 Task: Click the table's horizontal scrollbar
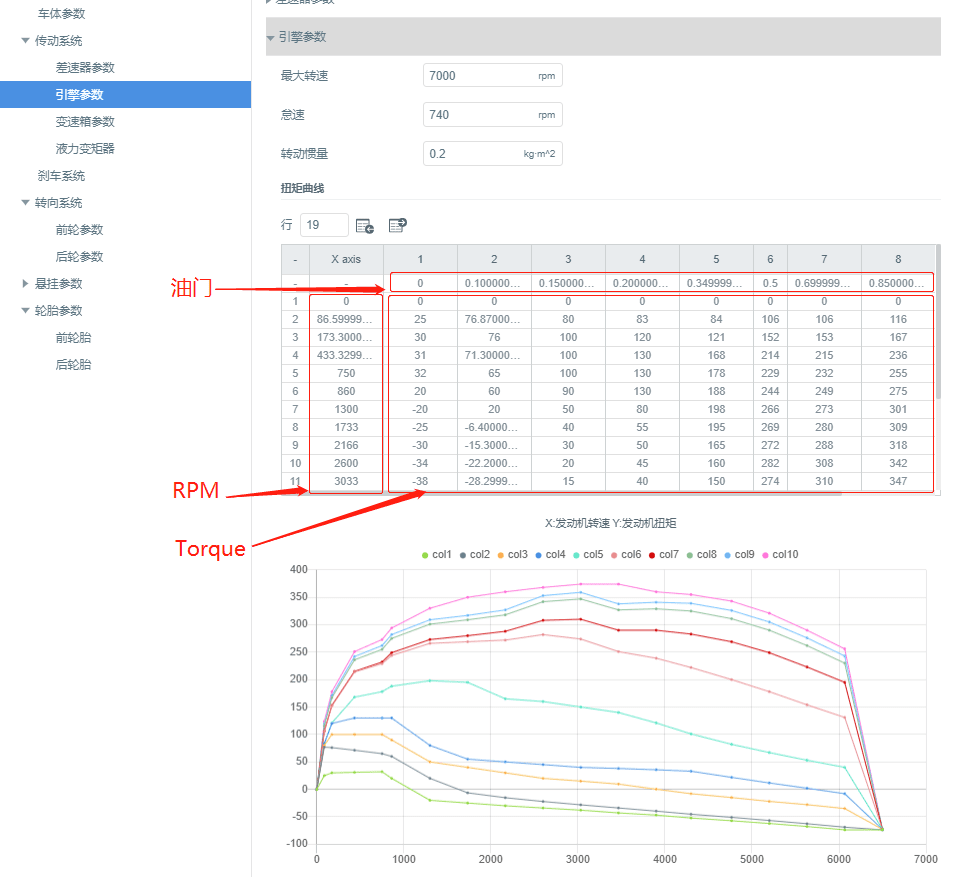click(562, 494)
